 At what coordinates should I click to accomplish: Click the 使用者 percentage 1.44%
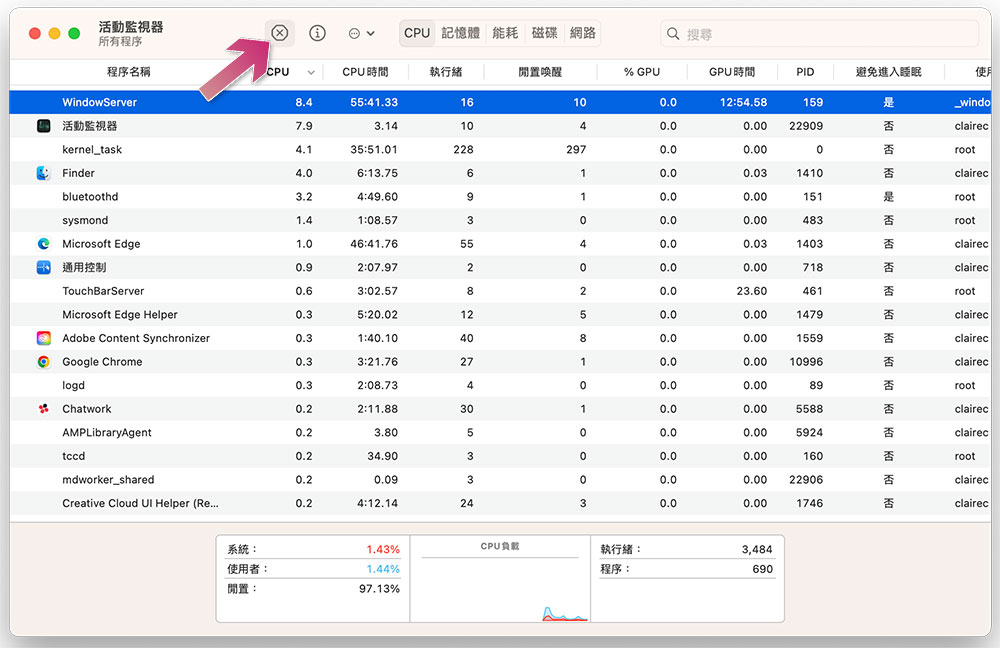click(383, 569)
